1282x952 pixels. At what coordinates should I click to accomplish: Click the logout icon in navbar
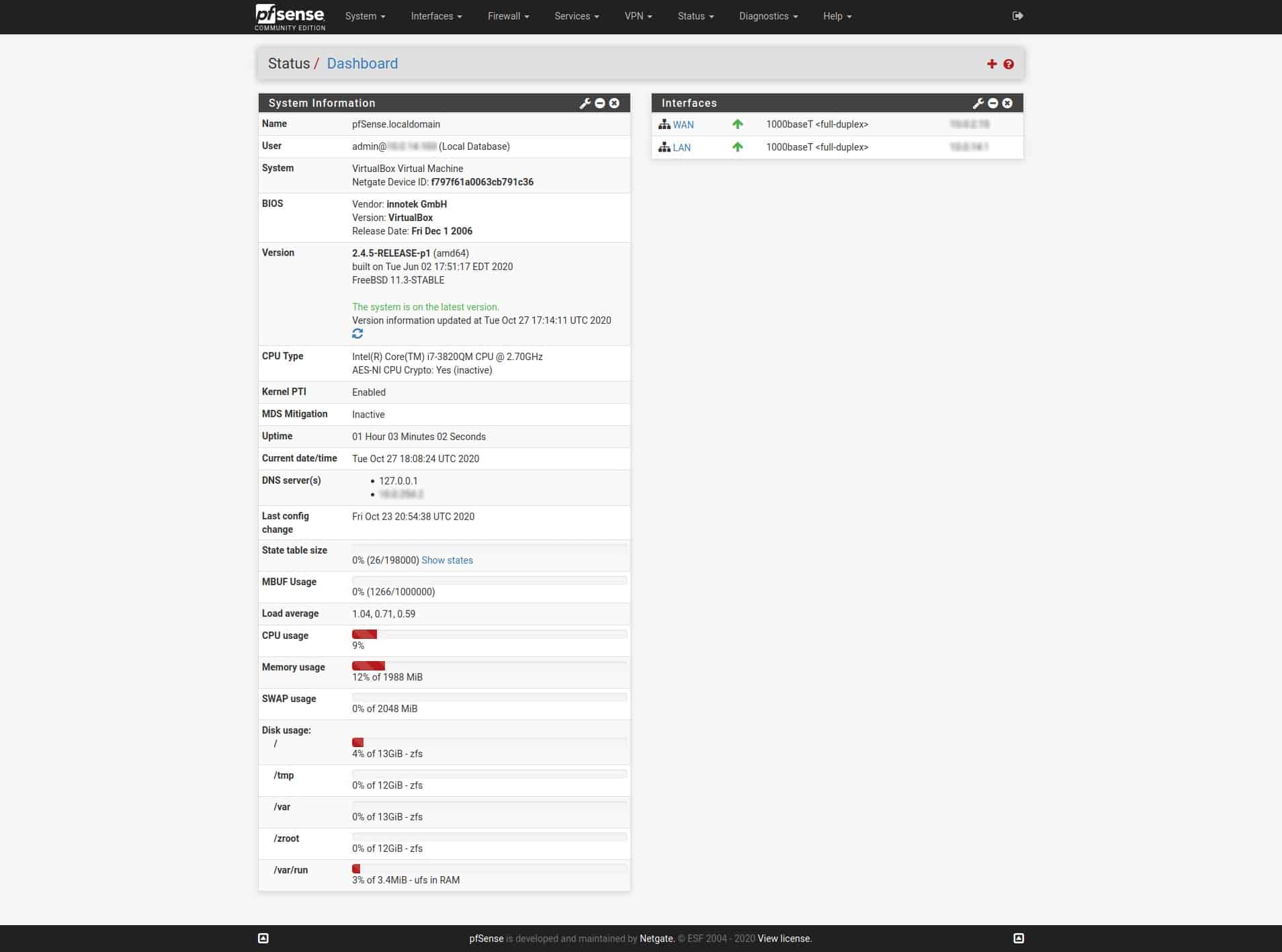pos(1018,16)
